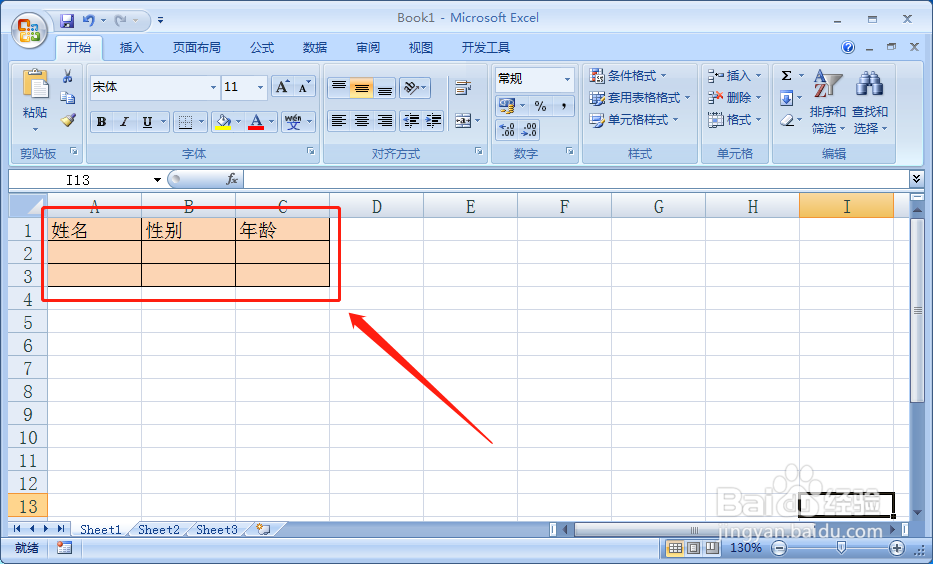Click the Cut scissors icon
933x564 pixels.
(x=68, y=76)
